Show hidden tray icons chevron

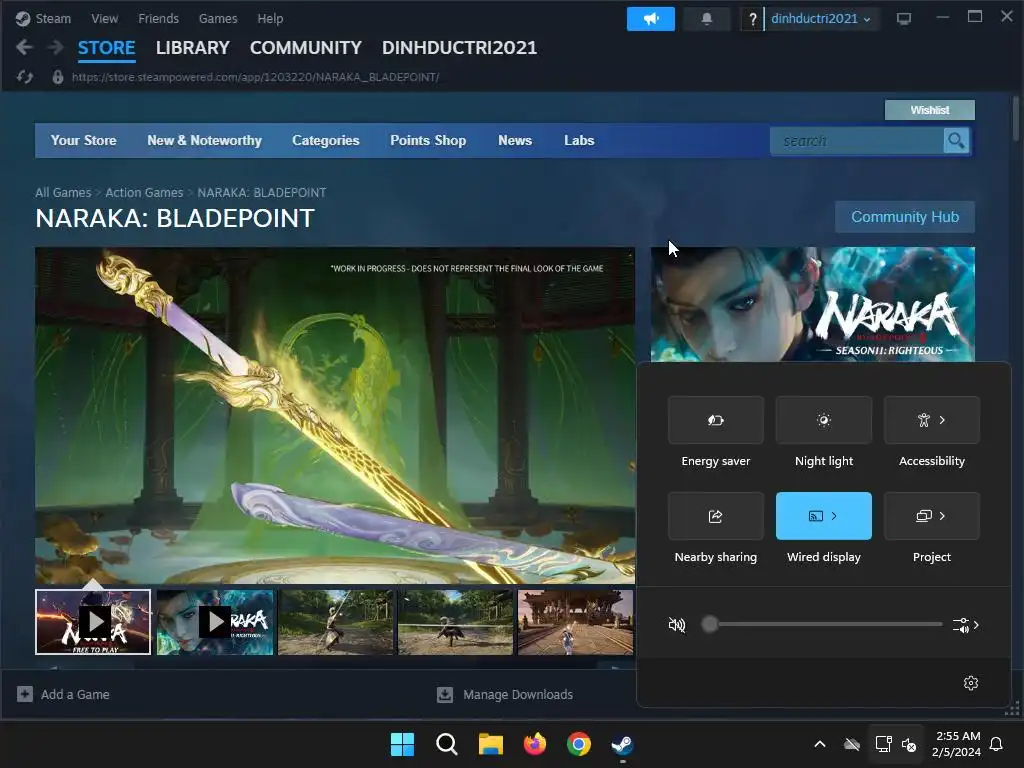tap(820, 744)
